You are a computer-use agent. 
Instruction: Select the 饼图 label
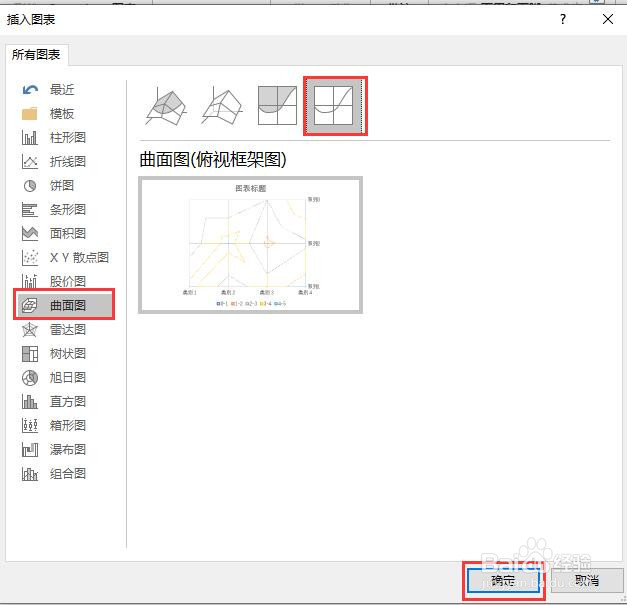coord(62,186)
